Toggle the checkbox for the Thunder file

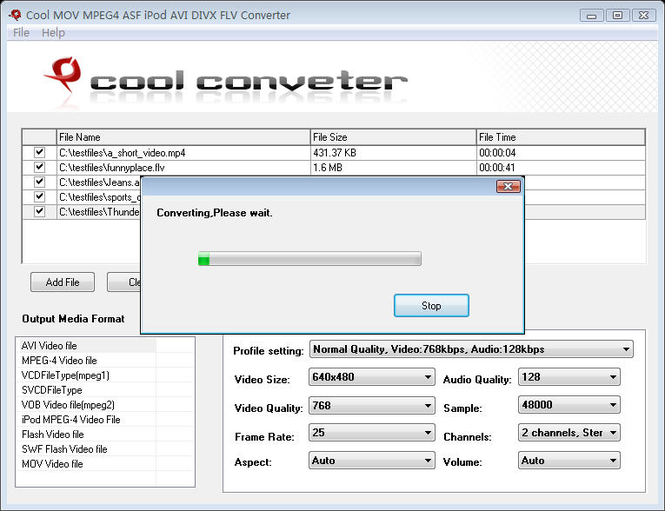click(x=39, y=211)
